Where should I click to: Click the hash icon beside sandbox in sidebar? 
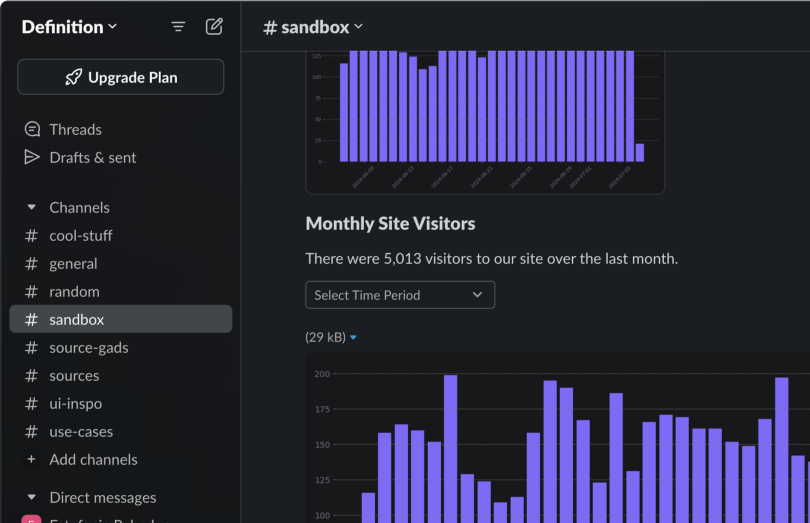point(32,319)
